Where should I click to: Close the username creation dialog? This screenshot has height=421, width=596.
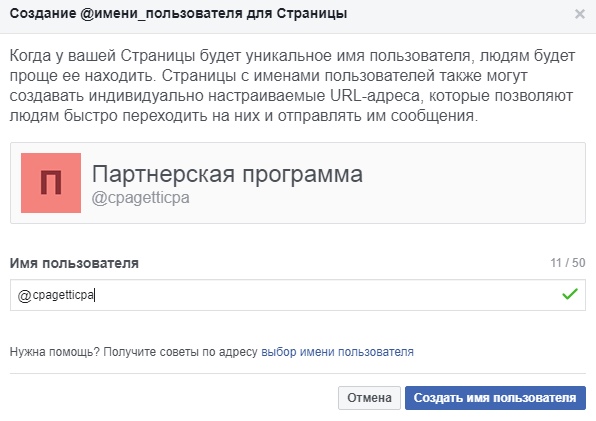[580, 14]
